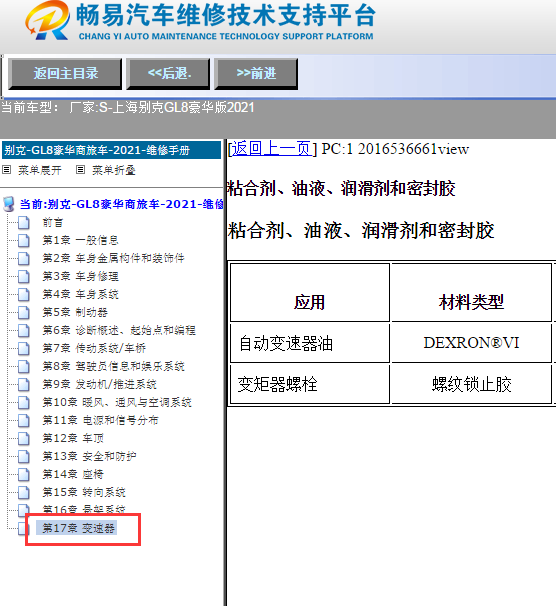The height and width of the screenshot is (606, 556).
Task: Click the page icon beside 第13章
Action: pyautogui.click(x=24, y=456)
